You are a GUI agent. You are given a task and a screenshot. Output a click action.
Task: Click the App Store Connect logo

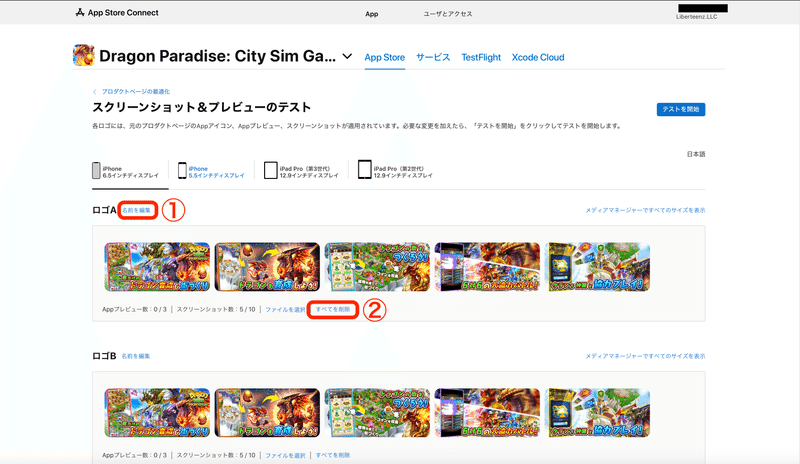[117, 13]
